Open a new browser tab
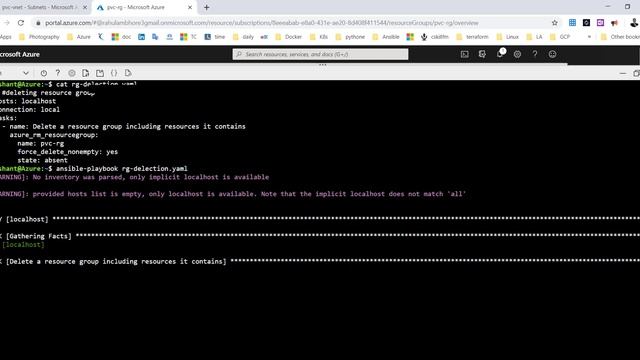The height and width of the screenshot is (360, 640). [x=207, y=7]
